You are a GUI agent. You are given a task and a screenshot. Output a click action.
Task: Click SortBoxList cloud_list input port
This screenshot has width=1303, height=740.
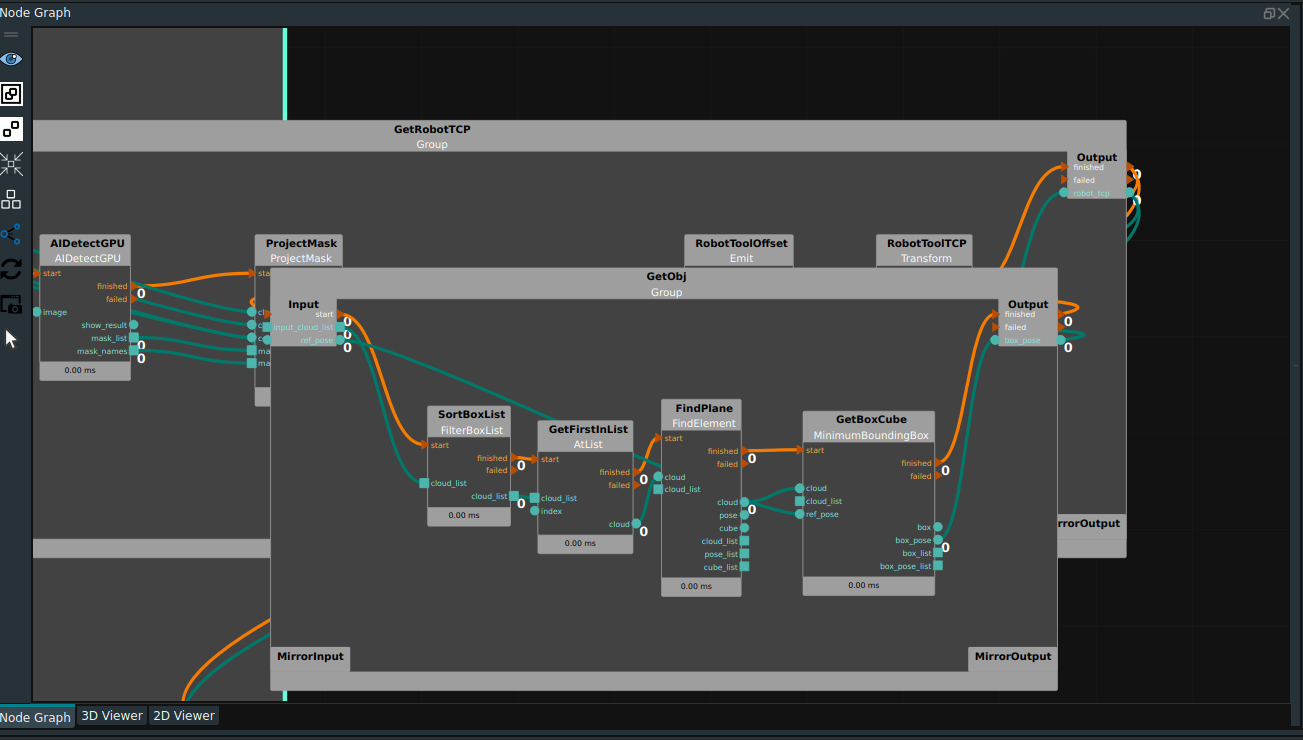point(424,483)
